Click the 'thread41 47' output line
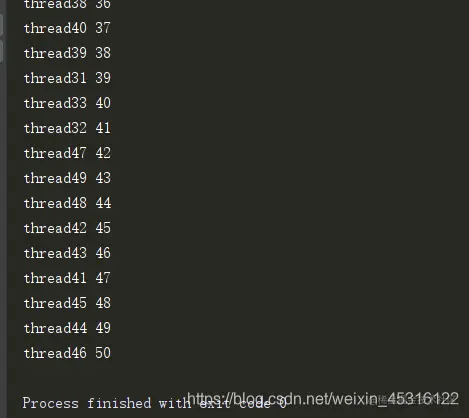The image size is (469, 418). coord(67,278)
